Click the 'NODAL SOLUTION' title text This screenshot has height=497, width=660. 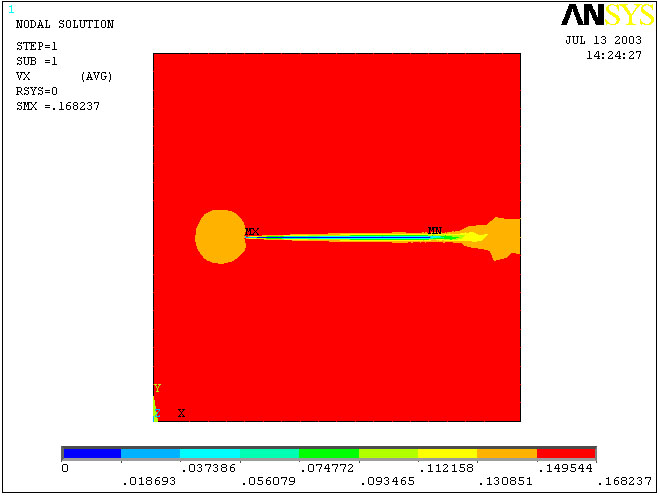tap(65, 24)
